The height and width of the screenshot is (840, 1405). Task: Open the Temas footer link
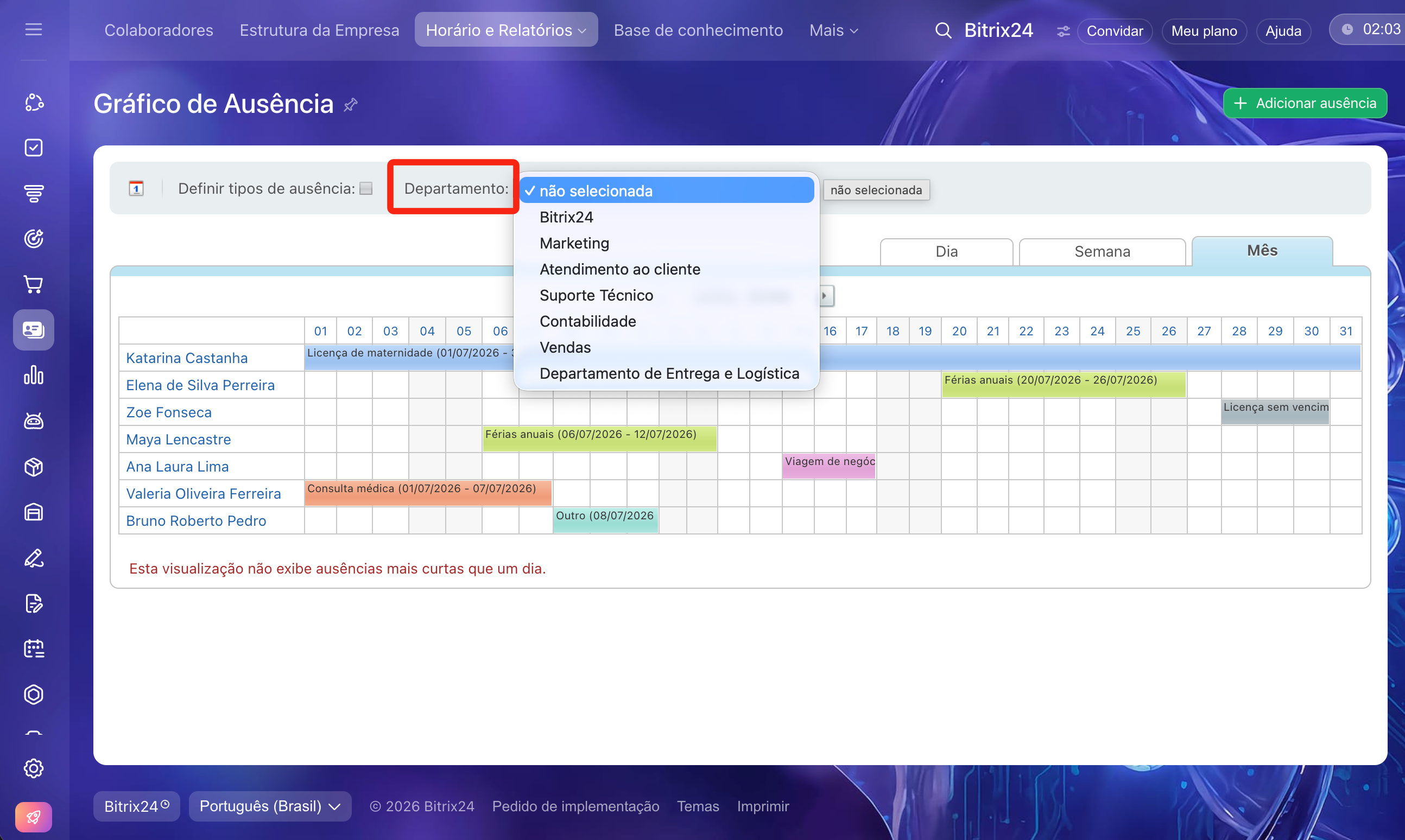pos(698,806)
